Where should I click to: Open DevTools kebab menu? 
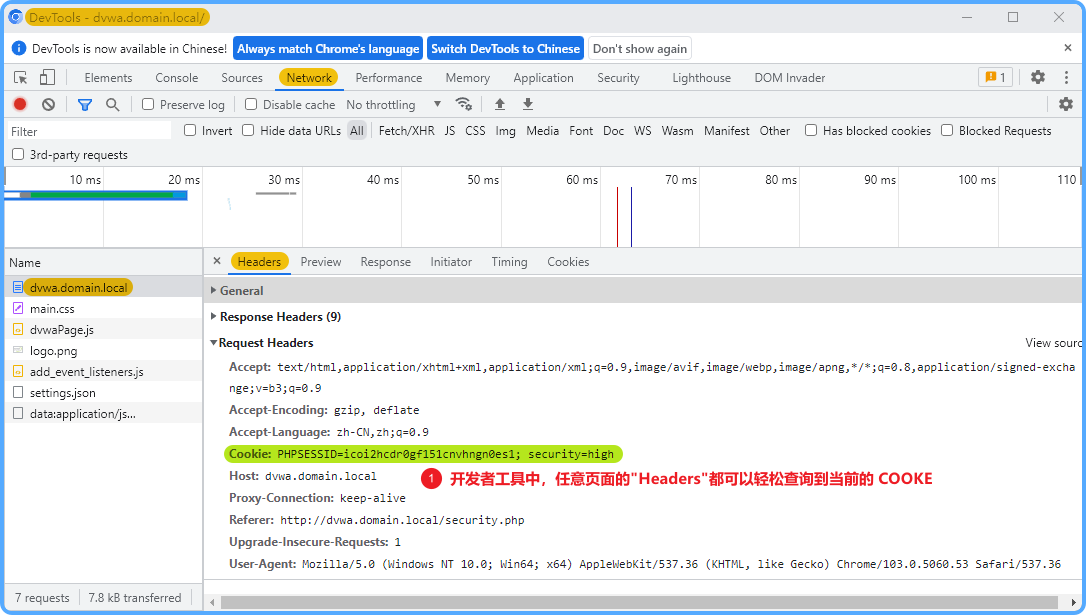tap(1067, 78)
